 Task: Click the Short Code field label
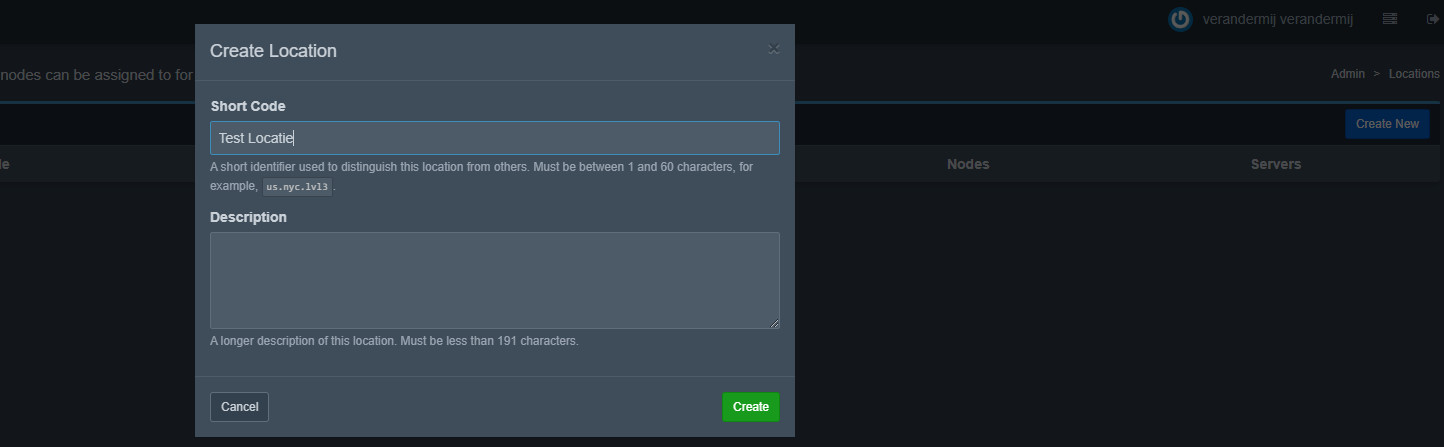[247, 106]
